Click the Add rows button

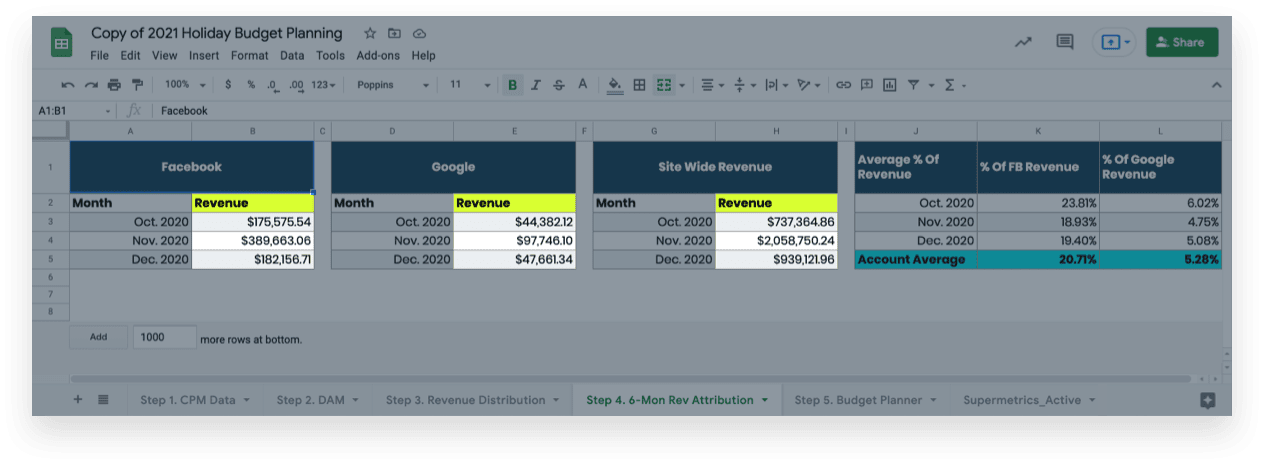tap(98, 337)
